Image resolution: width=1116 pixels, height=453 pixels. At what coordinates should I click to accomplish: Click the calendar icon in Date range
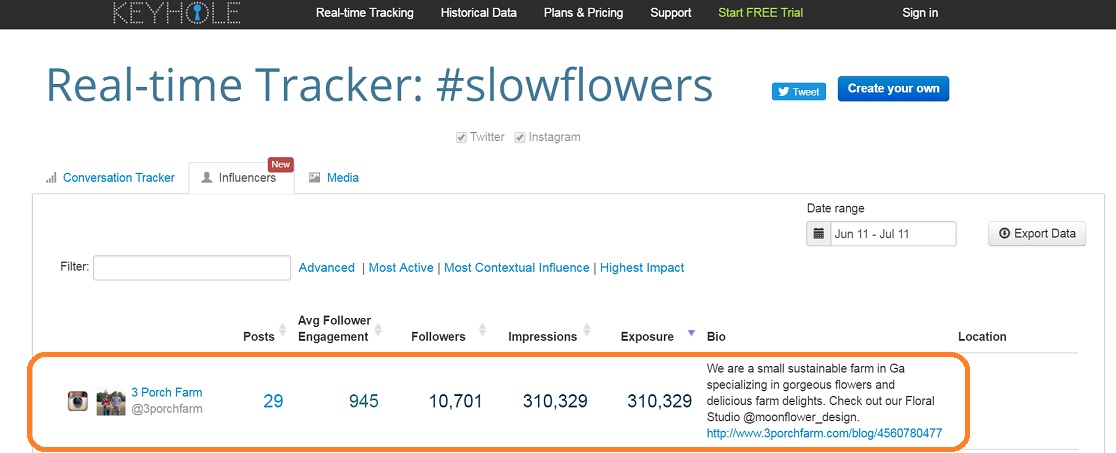(818, 234)
